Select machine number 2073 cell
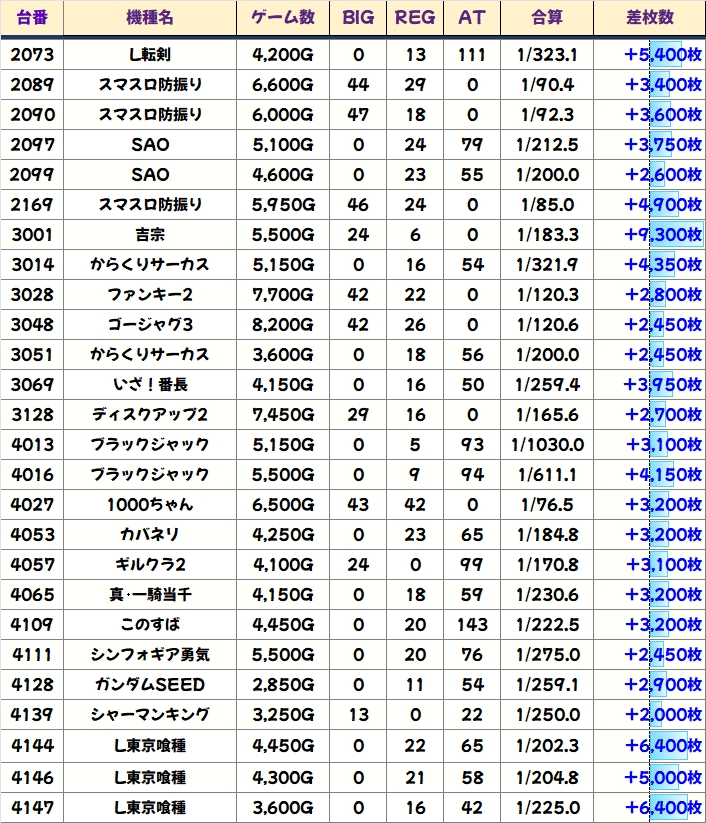The height and width of the screenshot is (823, 706). pos(32,55)
